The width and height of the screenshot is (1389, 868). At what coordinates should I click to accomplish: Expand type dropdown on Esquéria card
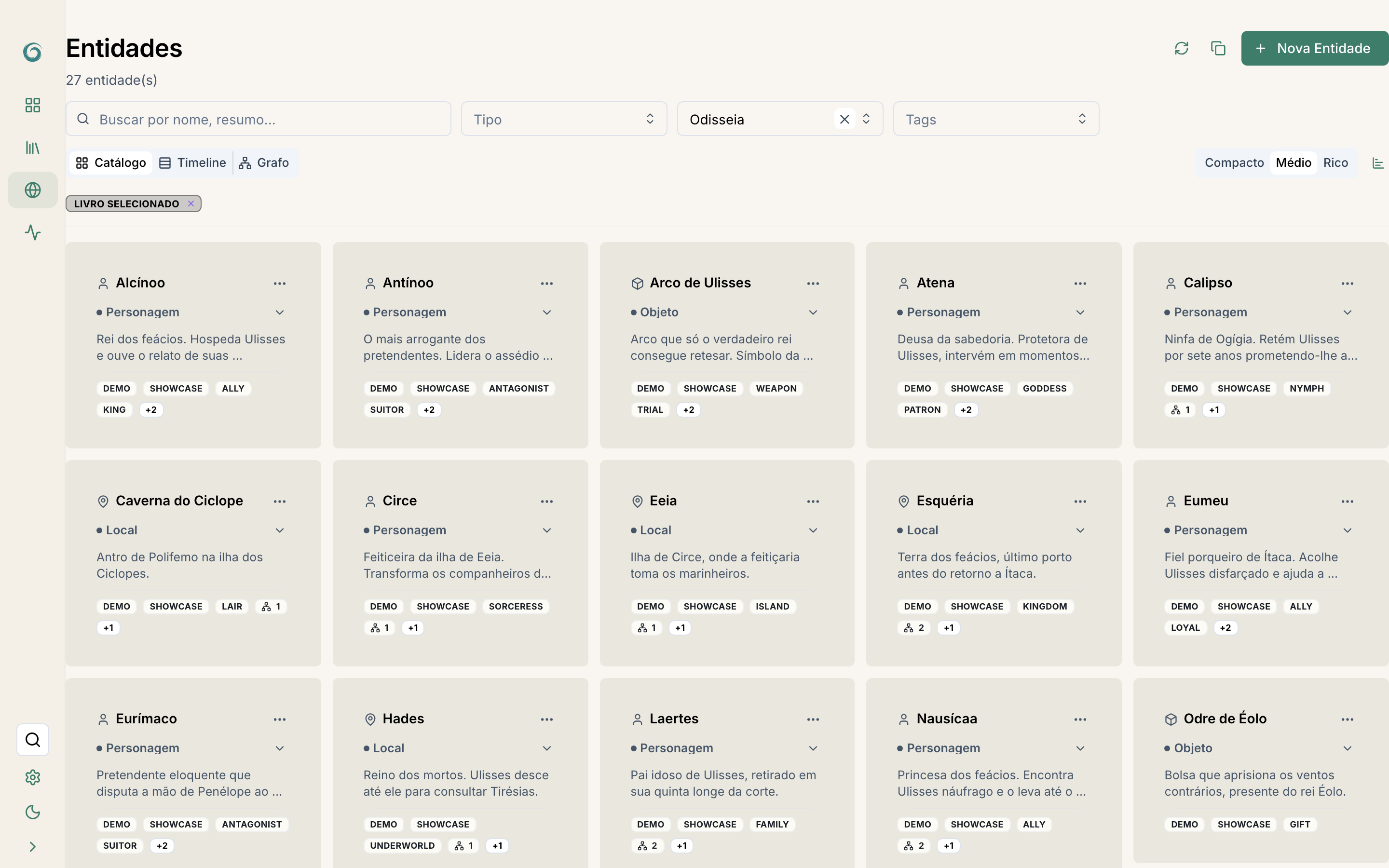tap(1080, 530)
